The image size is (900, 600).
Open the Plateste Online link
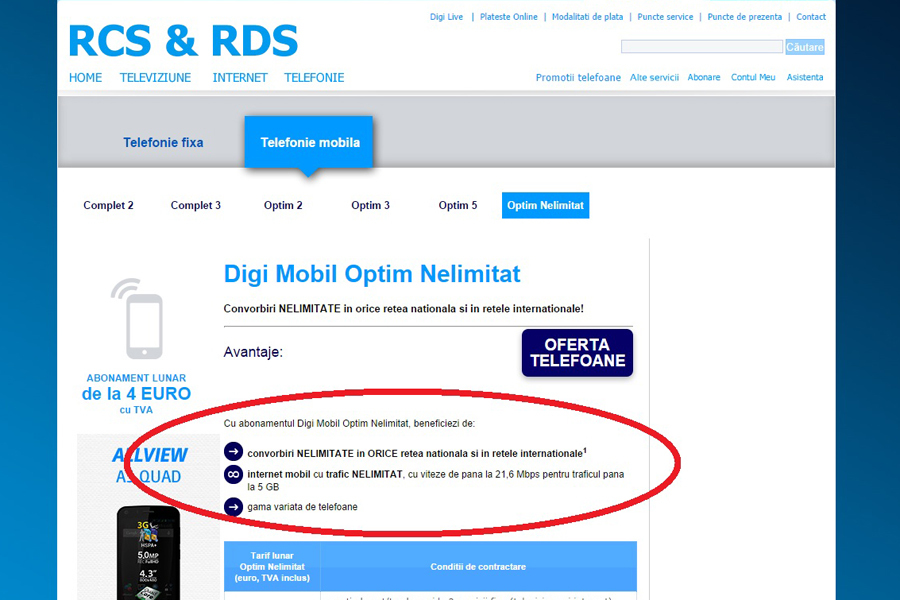point(509,17)
